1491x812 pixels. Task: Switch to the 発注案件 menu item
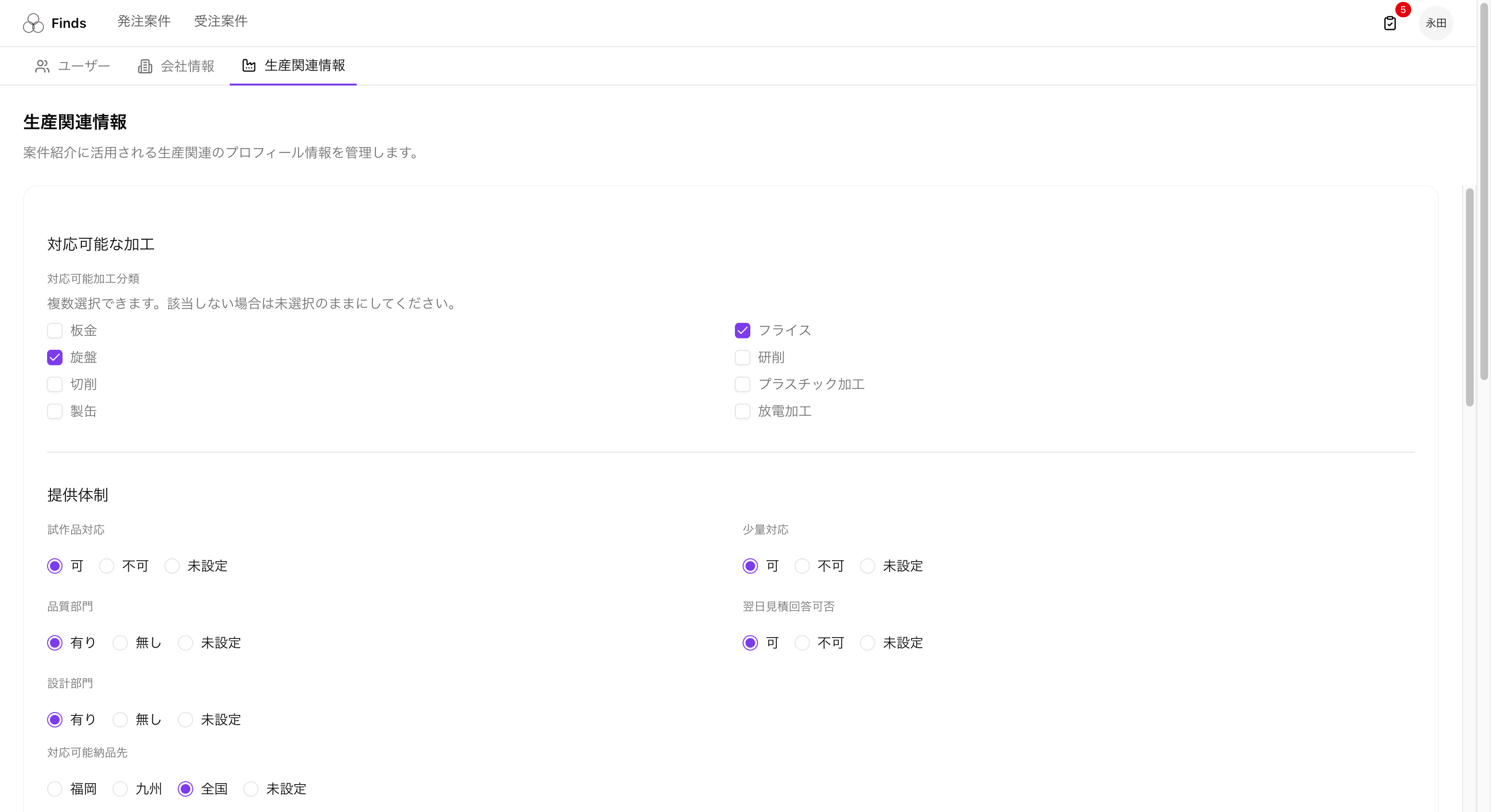pyautogui.click(x=144, y=22)
